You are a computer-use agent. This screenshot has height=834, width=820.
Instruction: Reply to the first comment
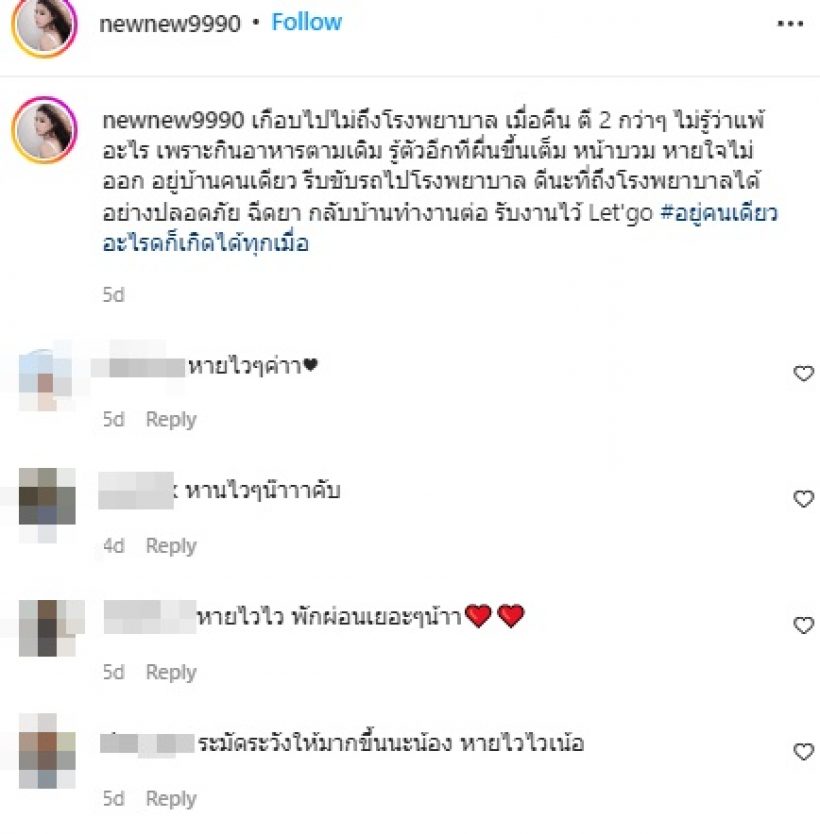tap(171, 420)
